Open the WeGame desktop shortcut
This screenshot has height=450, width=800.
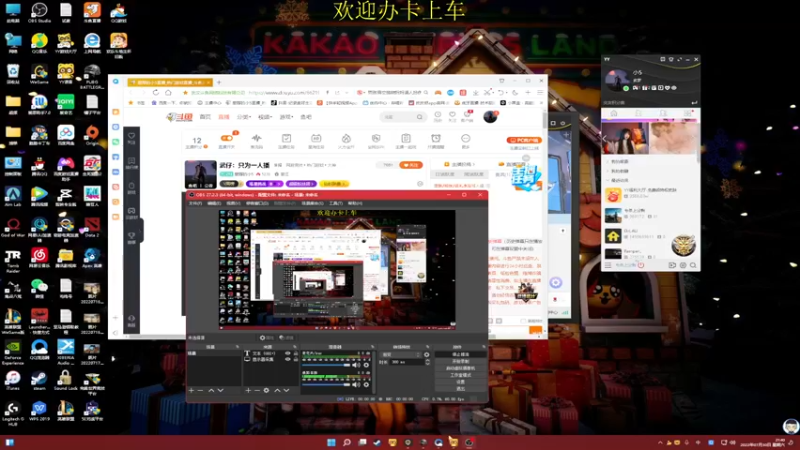(x=39, y=74)
